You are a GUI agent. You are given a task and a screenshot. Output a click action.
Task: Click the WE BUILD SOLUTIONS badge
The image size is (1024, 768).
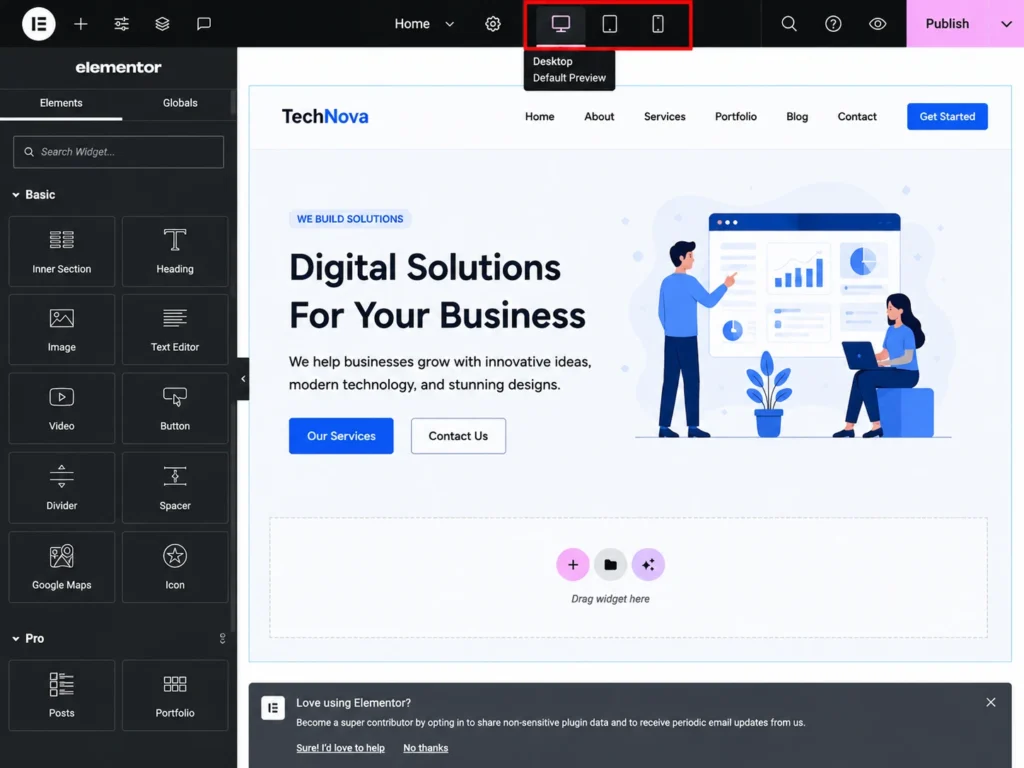pos(350,219)
